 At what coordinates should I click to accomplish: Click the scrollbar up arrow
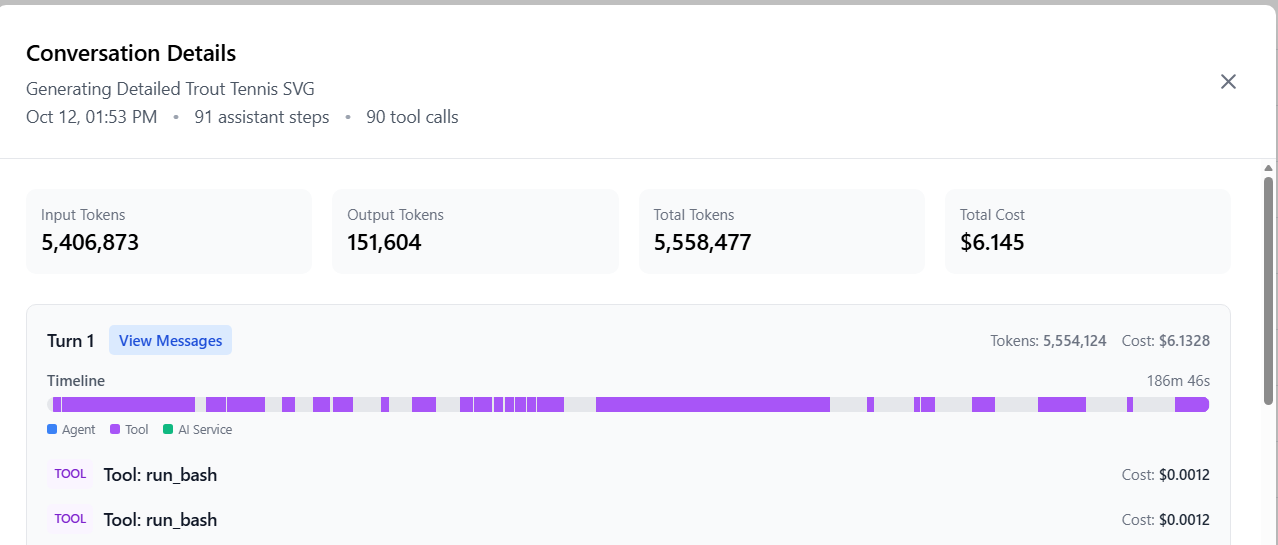pos(1268,168)
